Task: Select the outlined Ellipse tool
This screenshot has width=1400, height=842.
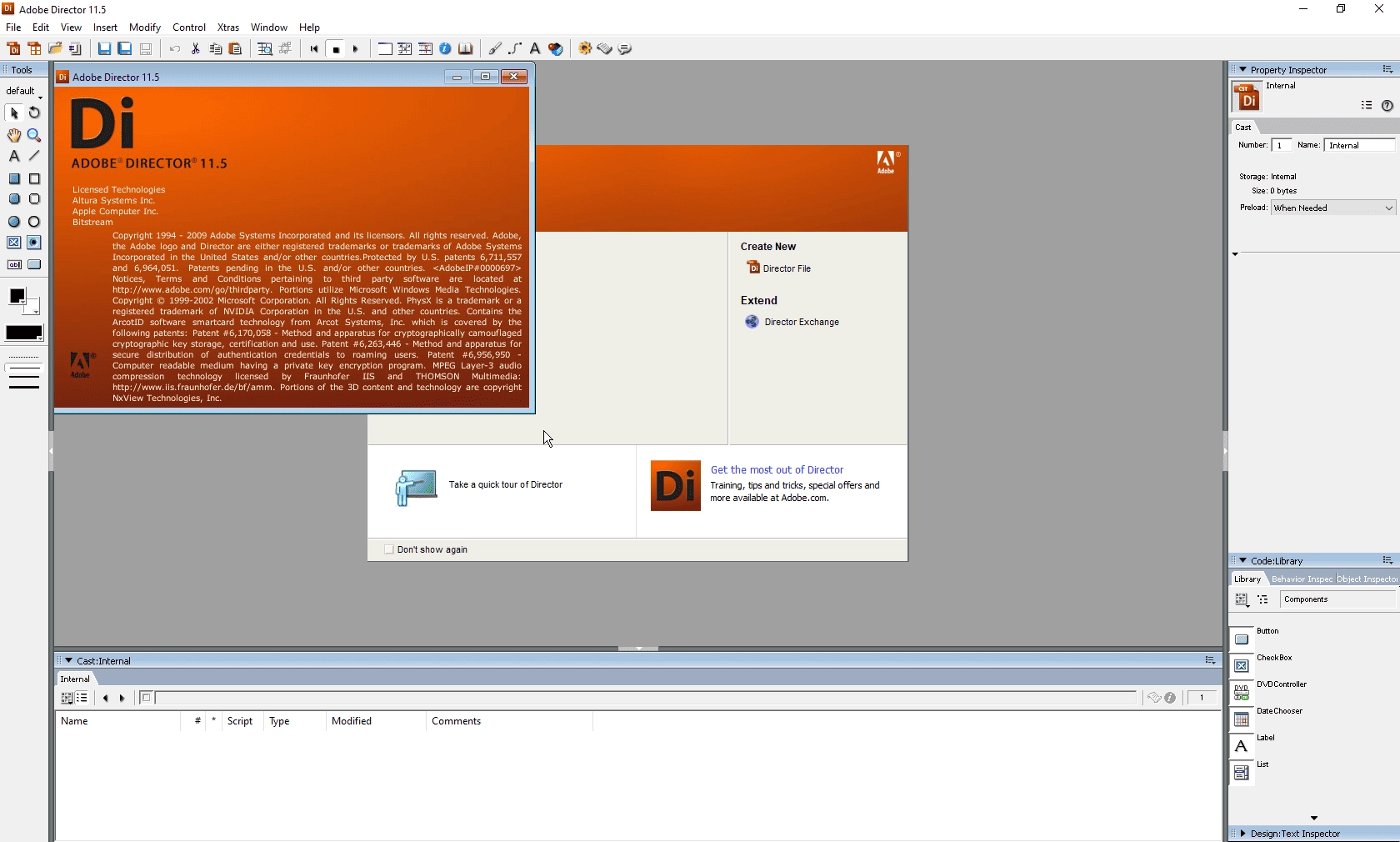Action: pyautogui.click(x=34, y=222)
